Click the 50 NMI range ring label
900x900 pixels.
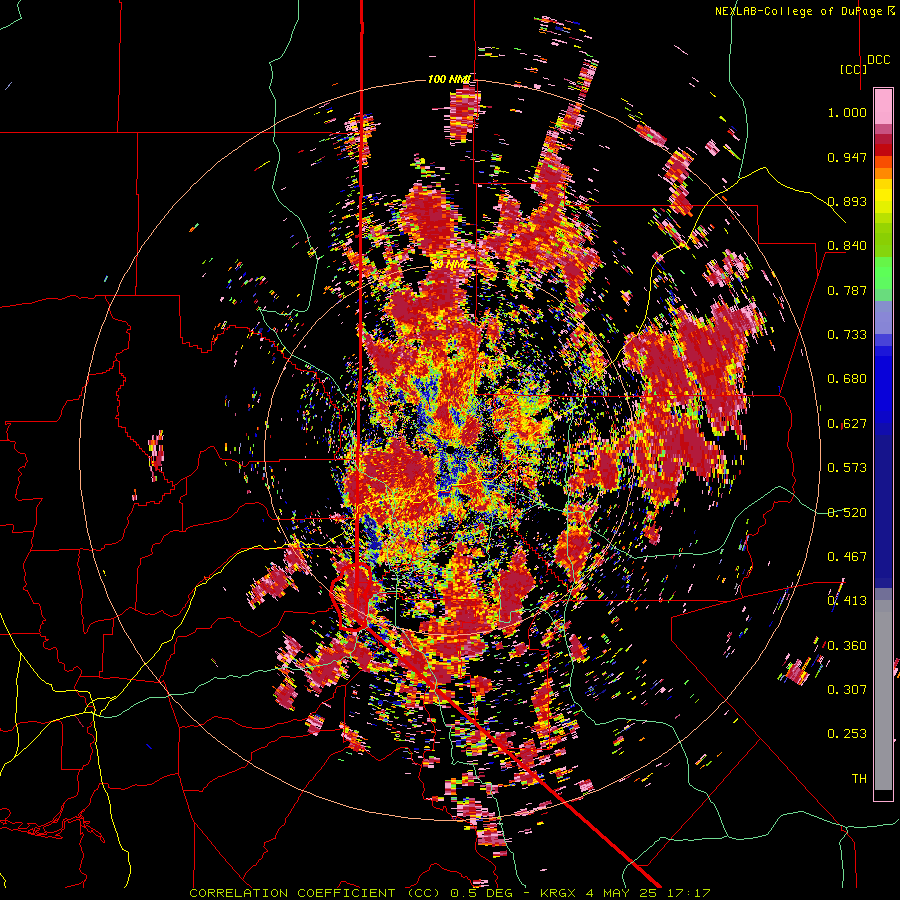click(449, 265)
